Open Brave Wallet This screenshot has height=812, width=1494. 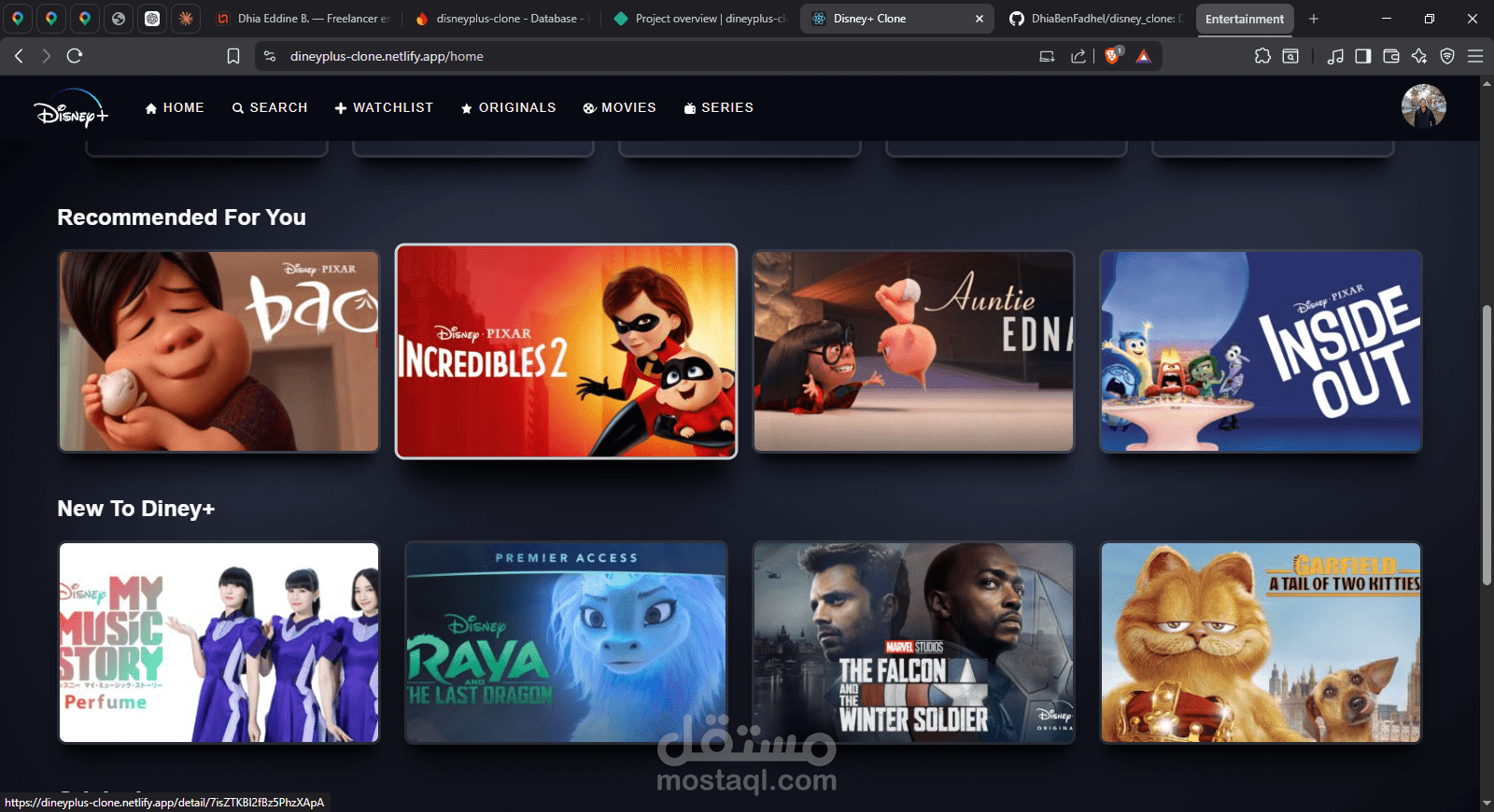tap(1391, 56)
